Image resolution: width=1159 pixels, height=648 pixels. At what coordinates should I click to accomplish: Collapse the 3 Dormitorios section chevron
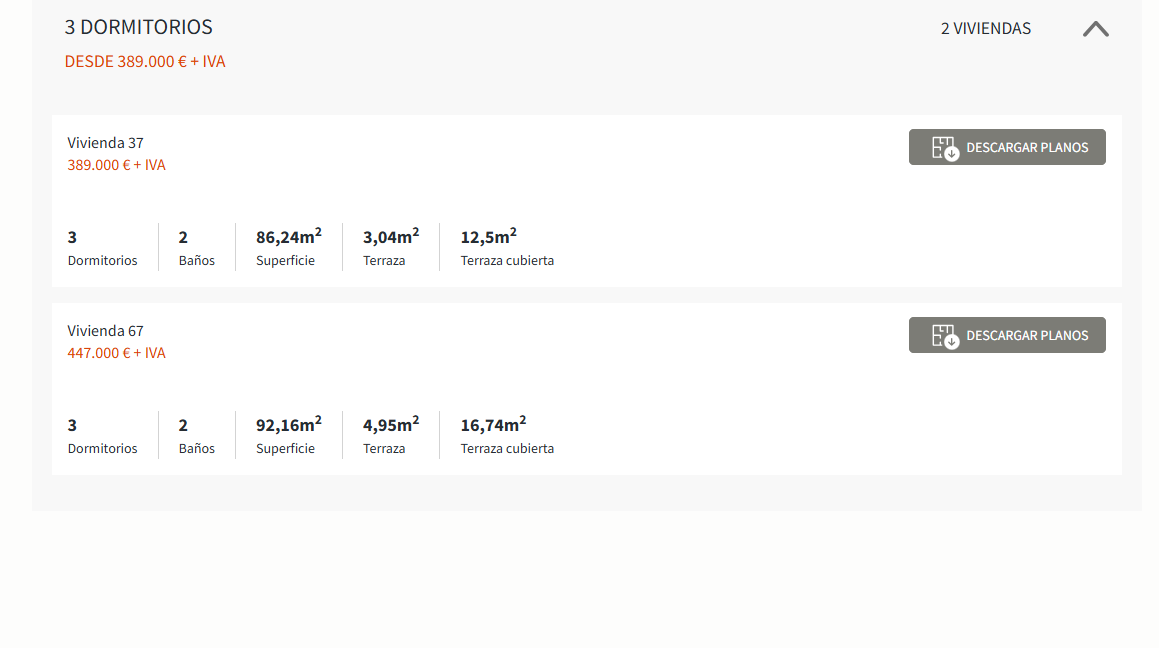click(1095, 29)
